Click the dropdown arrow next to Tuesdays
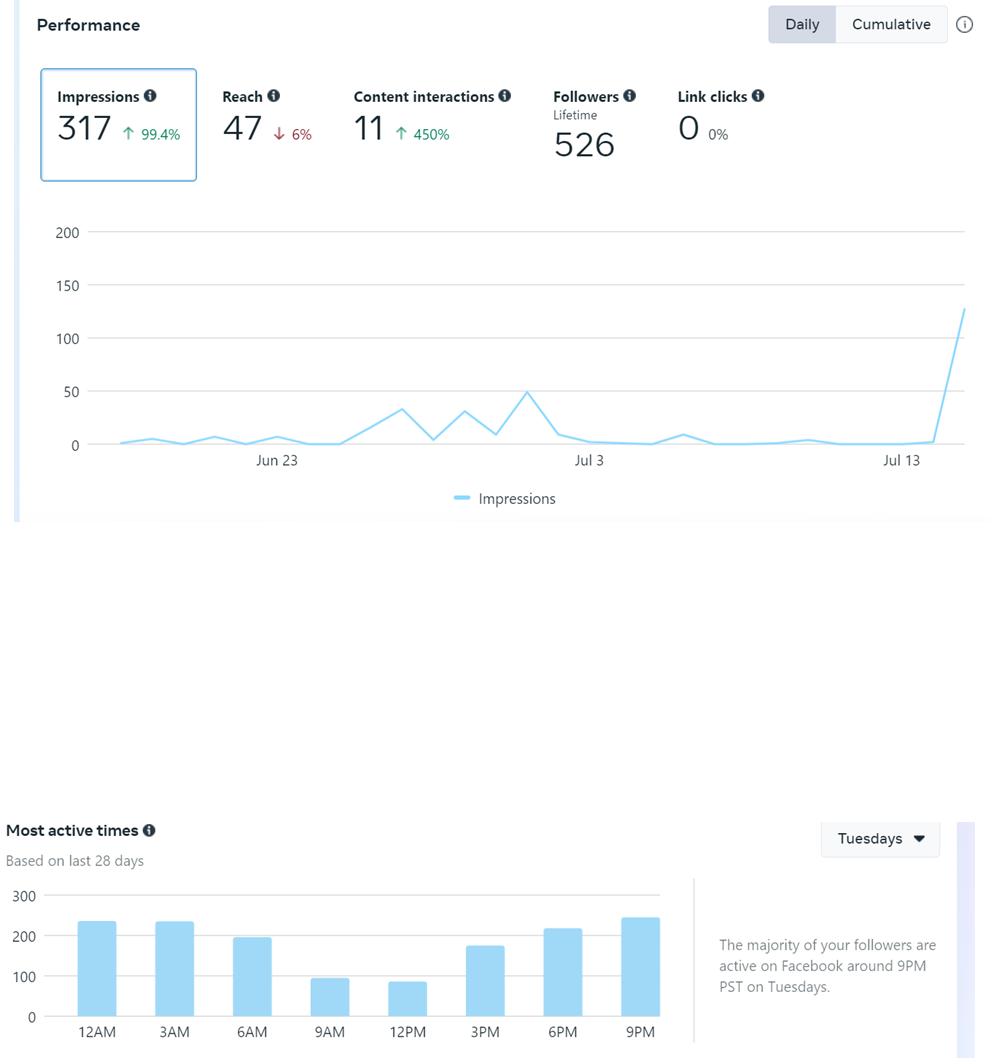 coord(919,839)
